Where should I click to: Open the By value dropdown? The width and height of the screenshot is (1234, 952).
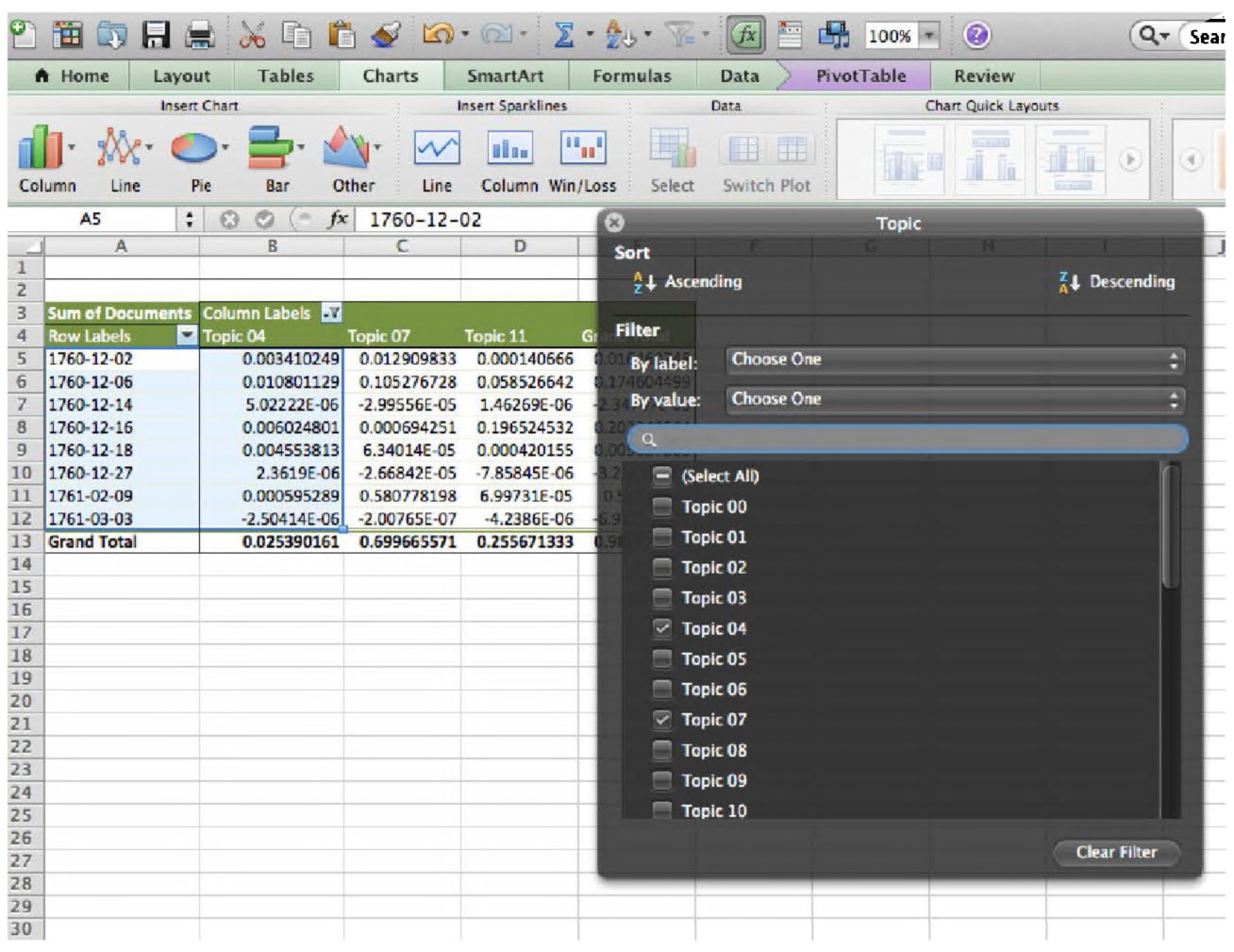pyautogui.click(x=954, y=399)
